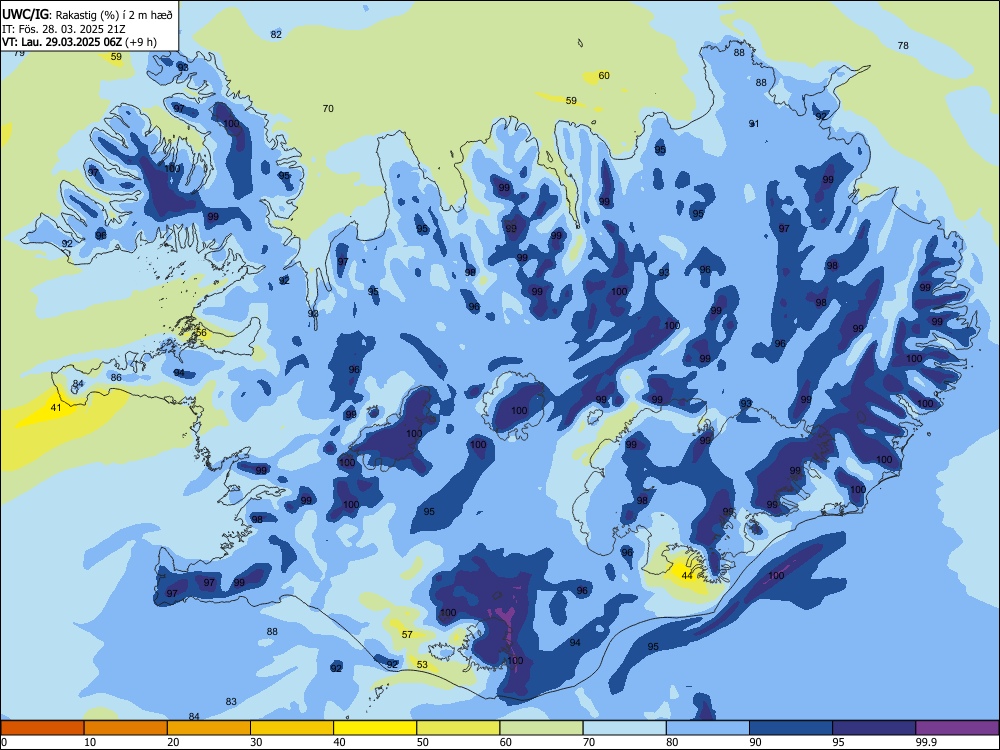Click legend scale label '20'
The image size is (1000, 750).
tap(173, 742)
